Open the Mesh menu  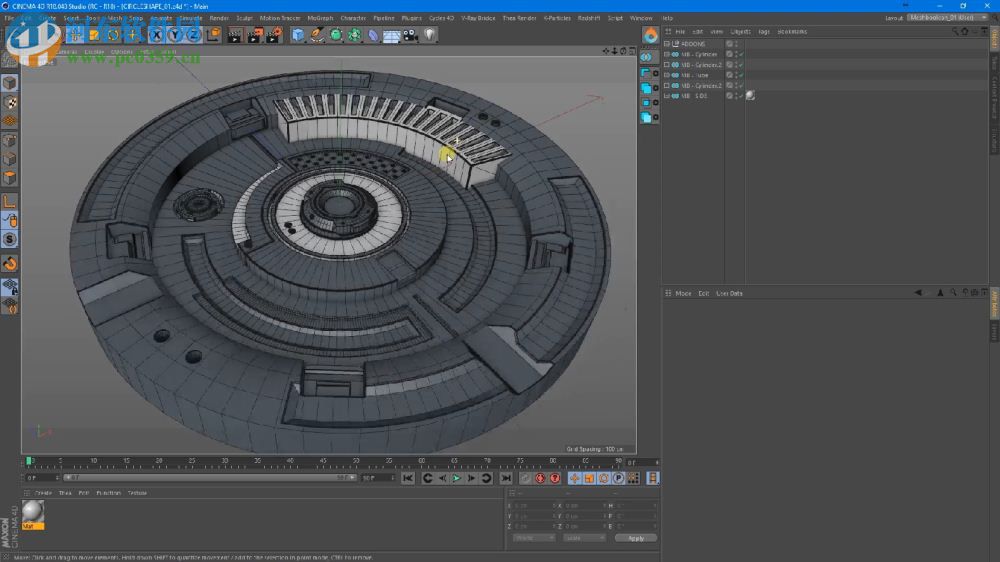pyautogui.click(x=115, y=18)
